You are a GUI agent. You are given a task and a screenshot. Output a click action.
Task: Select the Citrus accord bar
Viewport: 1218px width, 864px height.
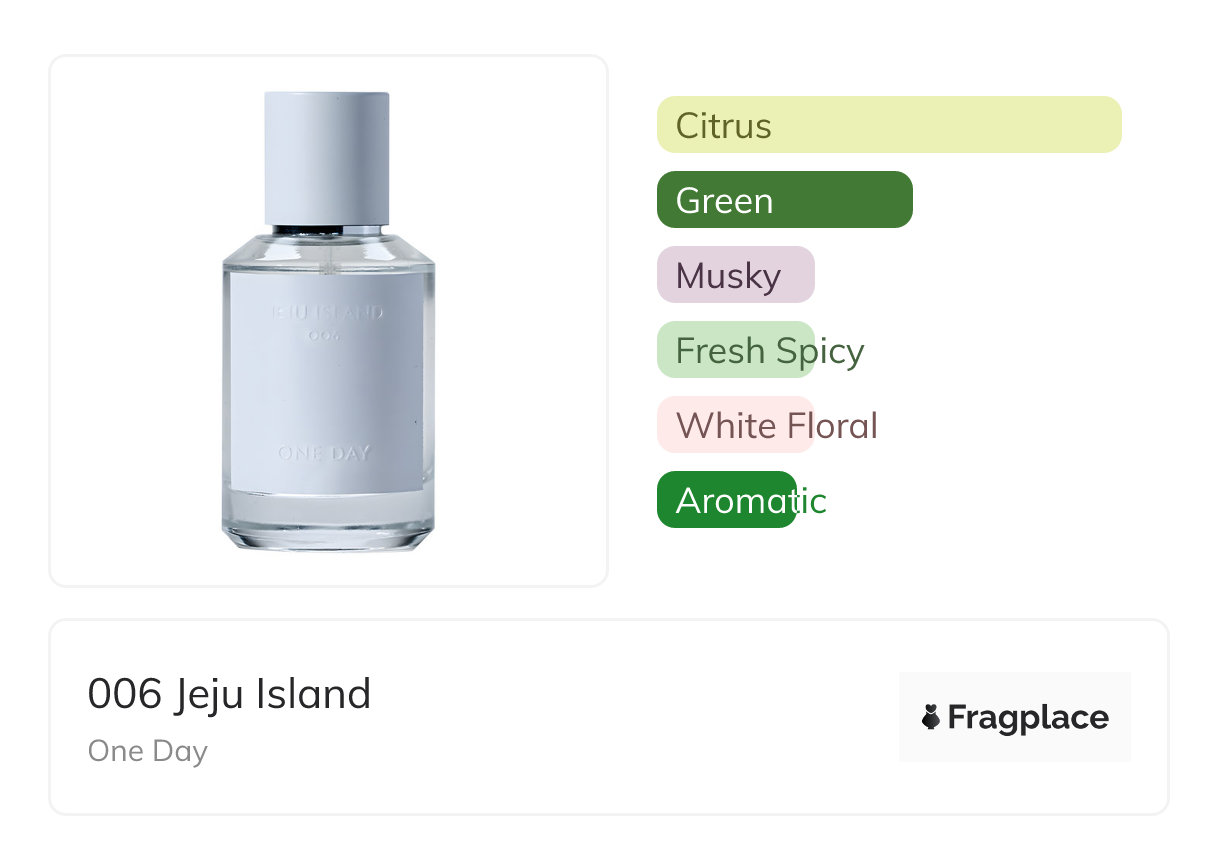[x=888, y=125]
